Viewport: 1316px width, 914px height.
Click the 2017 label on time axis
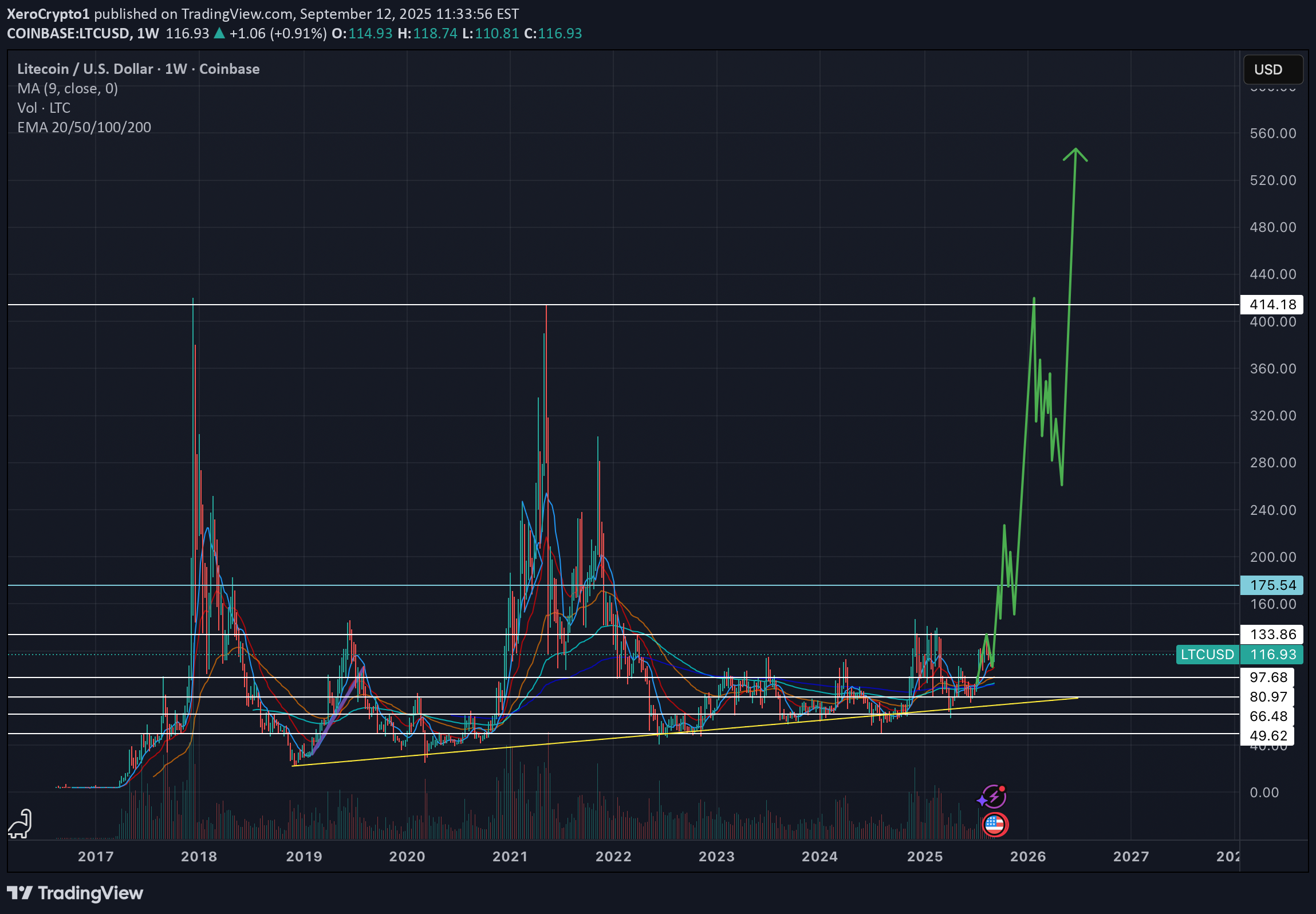(96, 856)
